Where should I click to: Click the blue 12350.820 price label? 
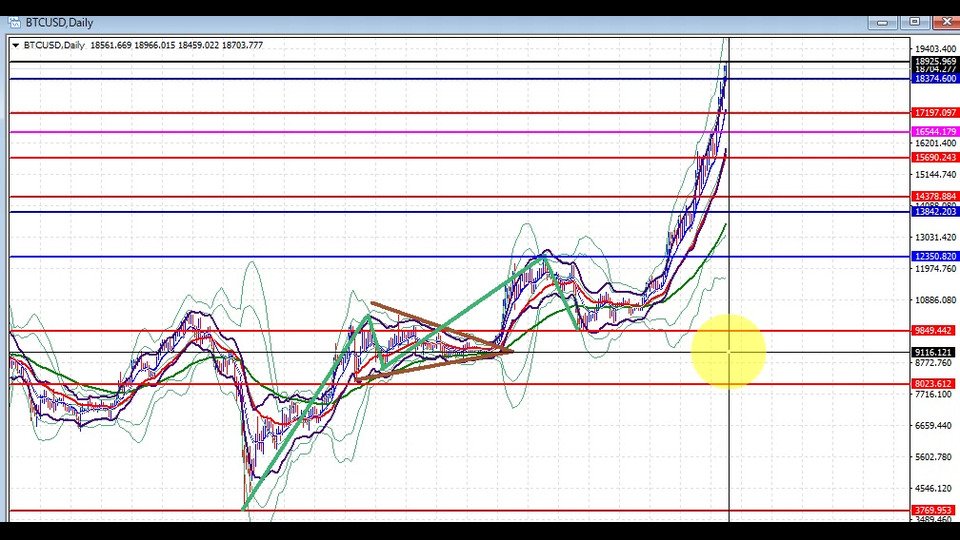(x=935, y=257)
